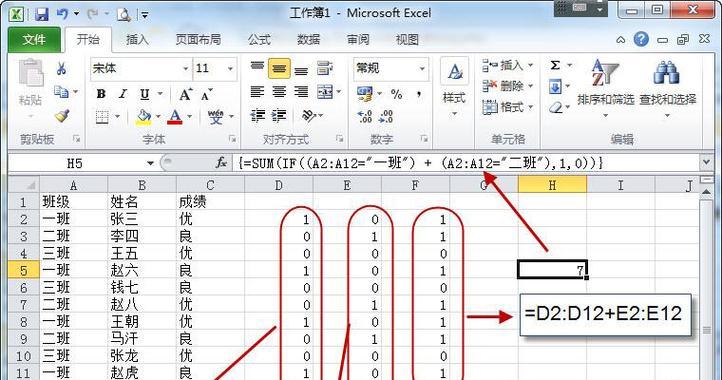Apply comma style number format
The image size is (722, 380).
(x=419, y=94)
